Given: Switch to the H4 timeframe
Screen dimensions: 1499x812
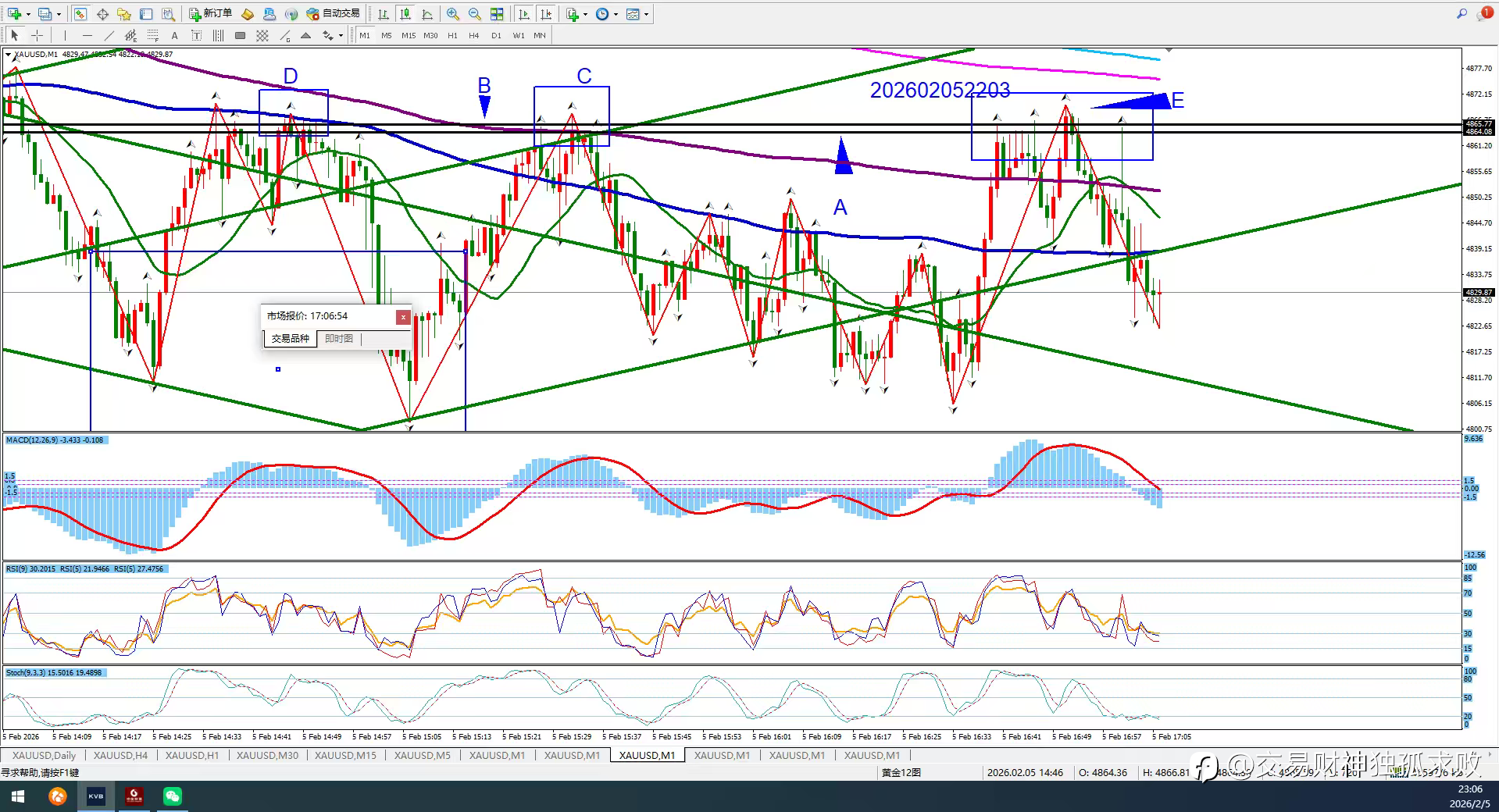Looking at the screenshot, I should [x=474, y=35].
